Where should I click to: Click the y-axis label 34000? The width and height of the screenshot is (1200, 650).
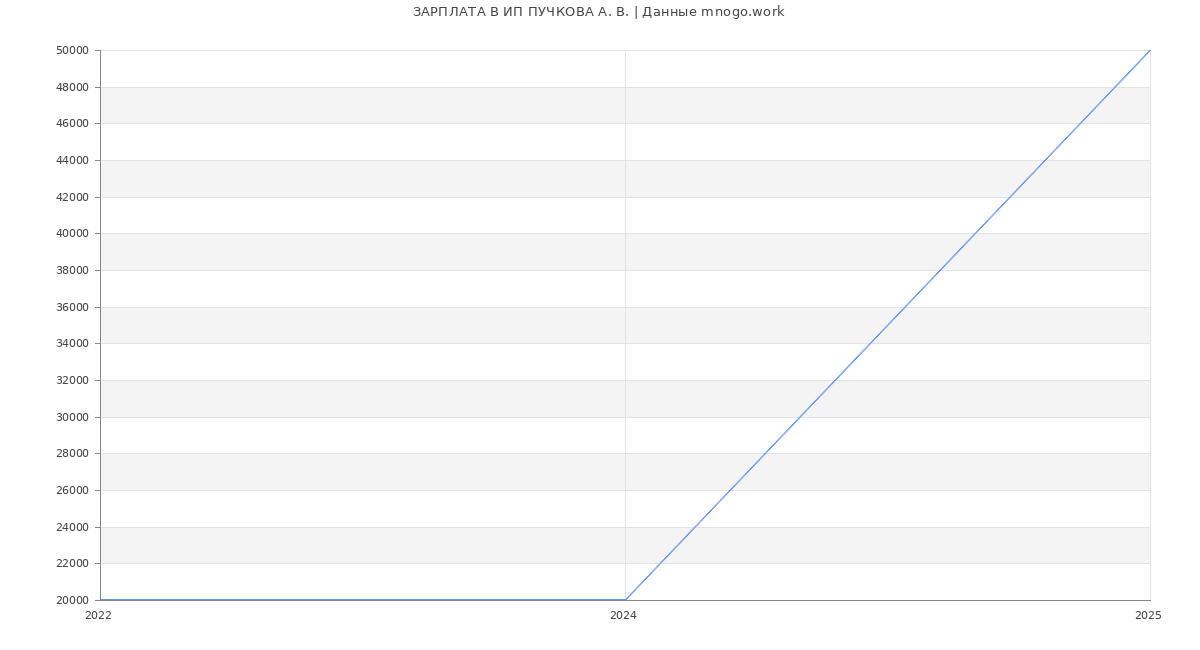[x=72, y=344]
